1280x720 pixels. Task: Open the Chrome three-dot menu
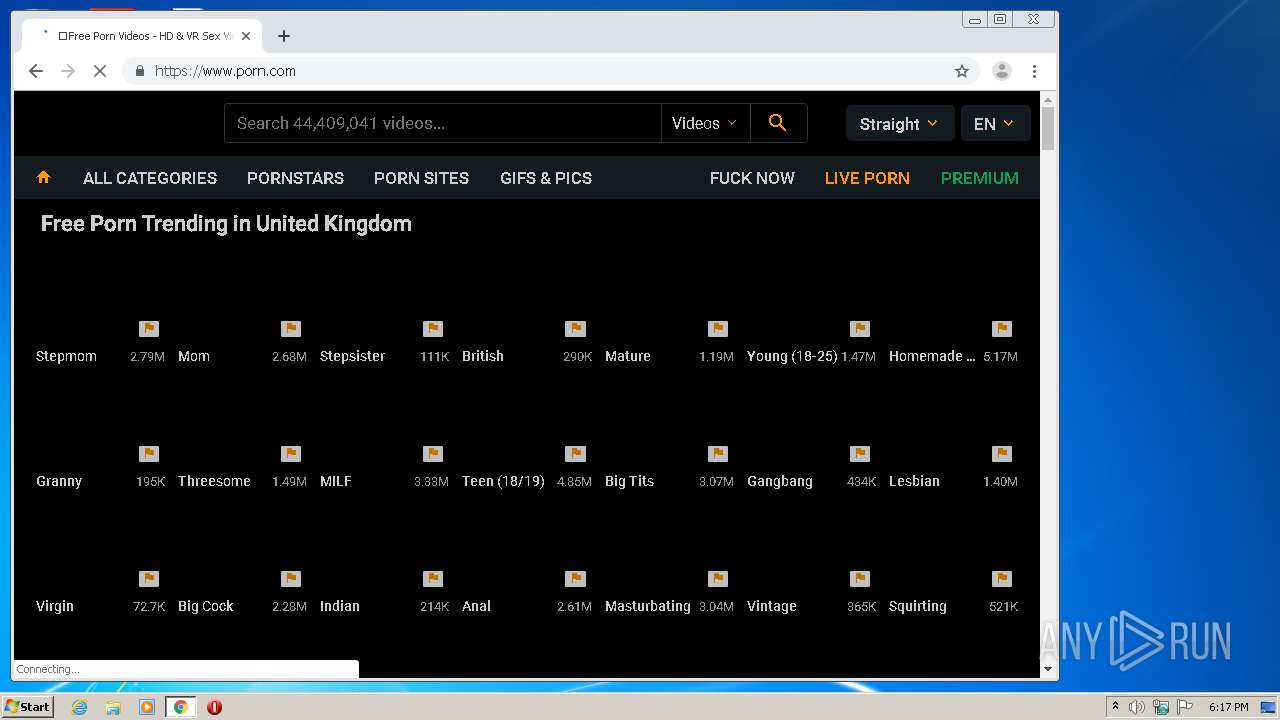[1034, 71]
